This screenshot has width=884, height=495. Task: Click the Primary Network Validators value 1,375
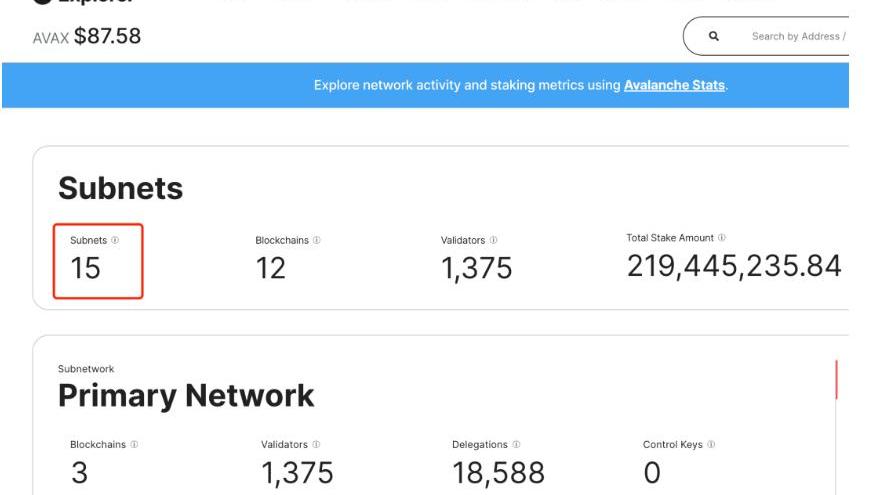tap(297, 473)
